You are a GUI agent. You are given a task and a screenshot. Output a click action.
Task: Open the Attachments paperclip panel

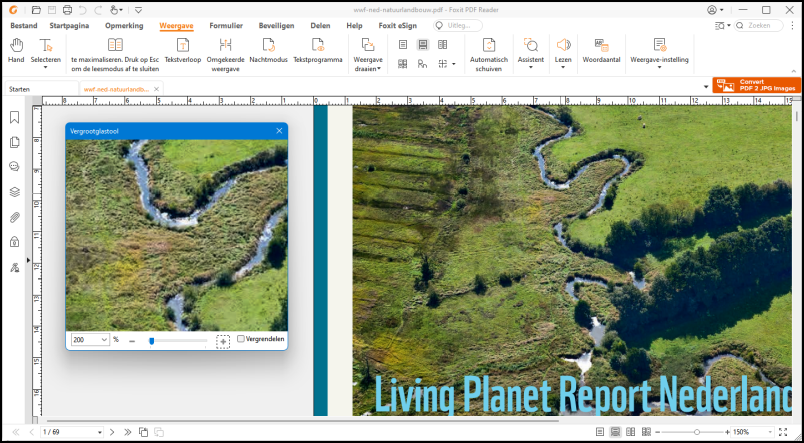click(14, 217)
